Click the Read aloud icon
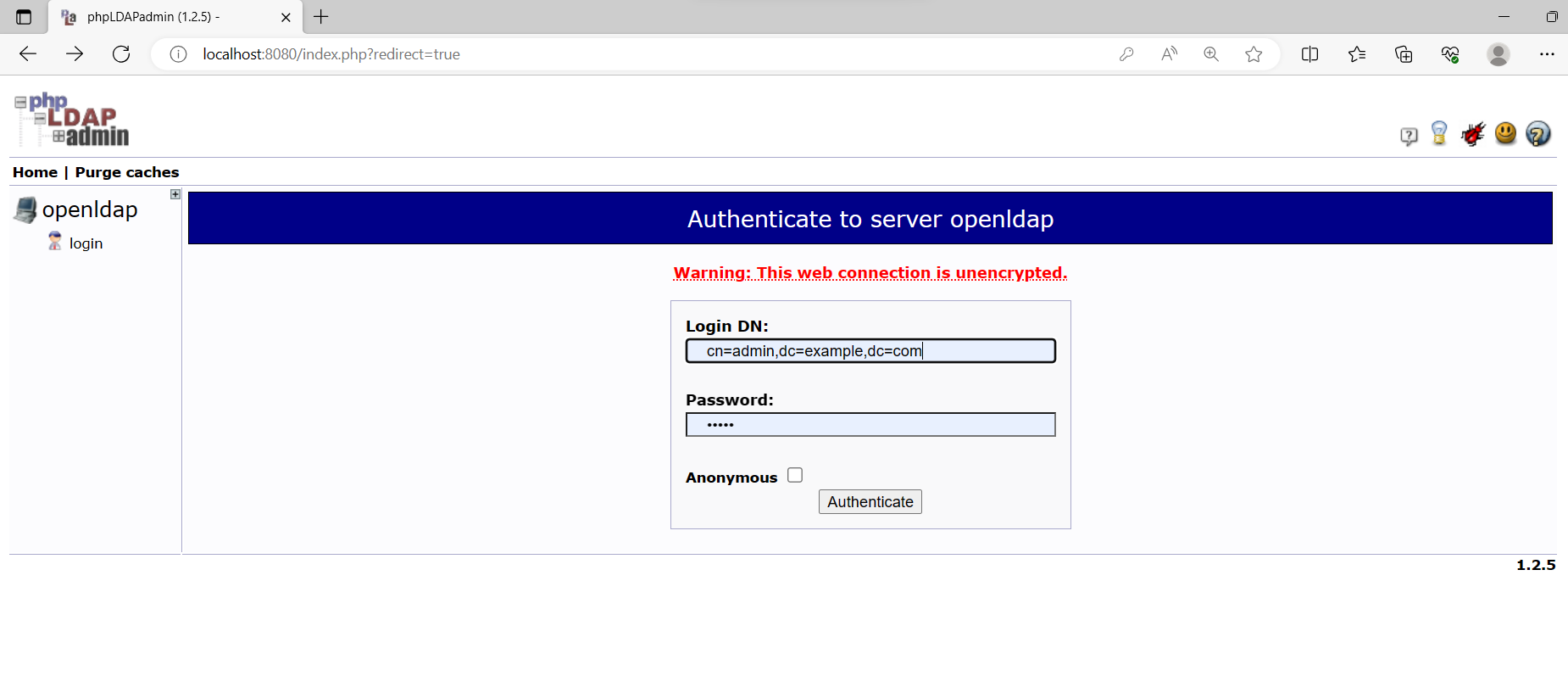The height and width of the screenshot is (676, 1568). tap(1169, 54)
